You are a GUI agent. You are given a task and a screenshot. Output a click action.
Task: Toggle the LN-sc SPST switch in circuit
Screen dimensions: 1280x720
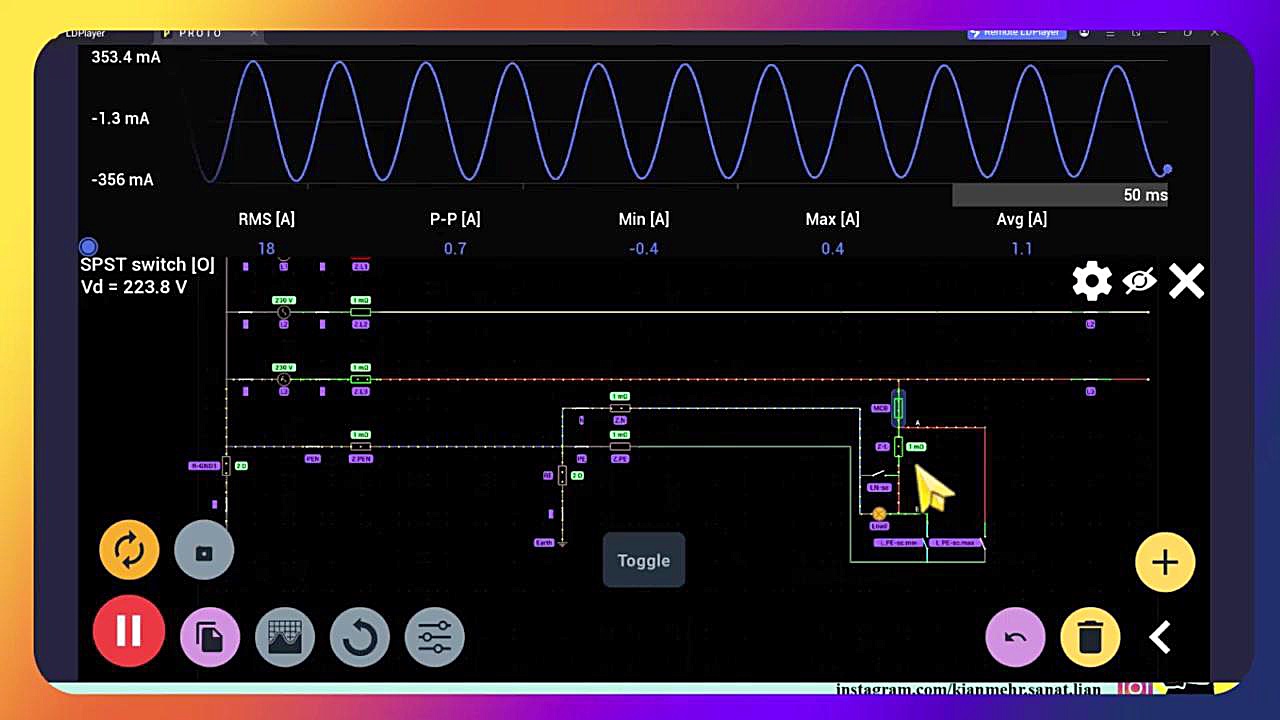tap(879, 474)
